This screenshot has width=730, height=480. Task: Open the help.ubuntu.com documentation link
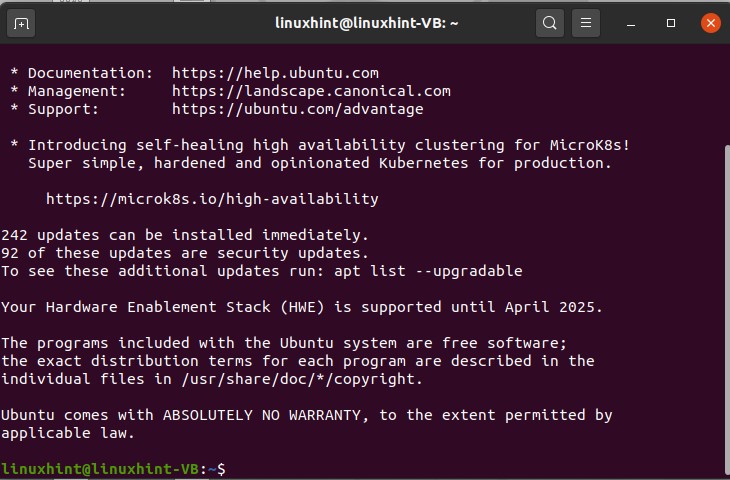click(x=275, y=73)
